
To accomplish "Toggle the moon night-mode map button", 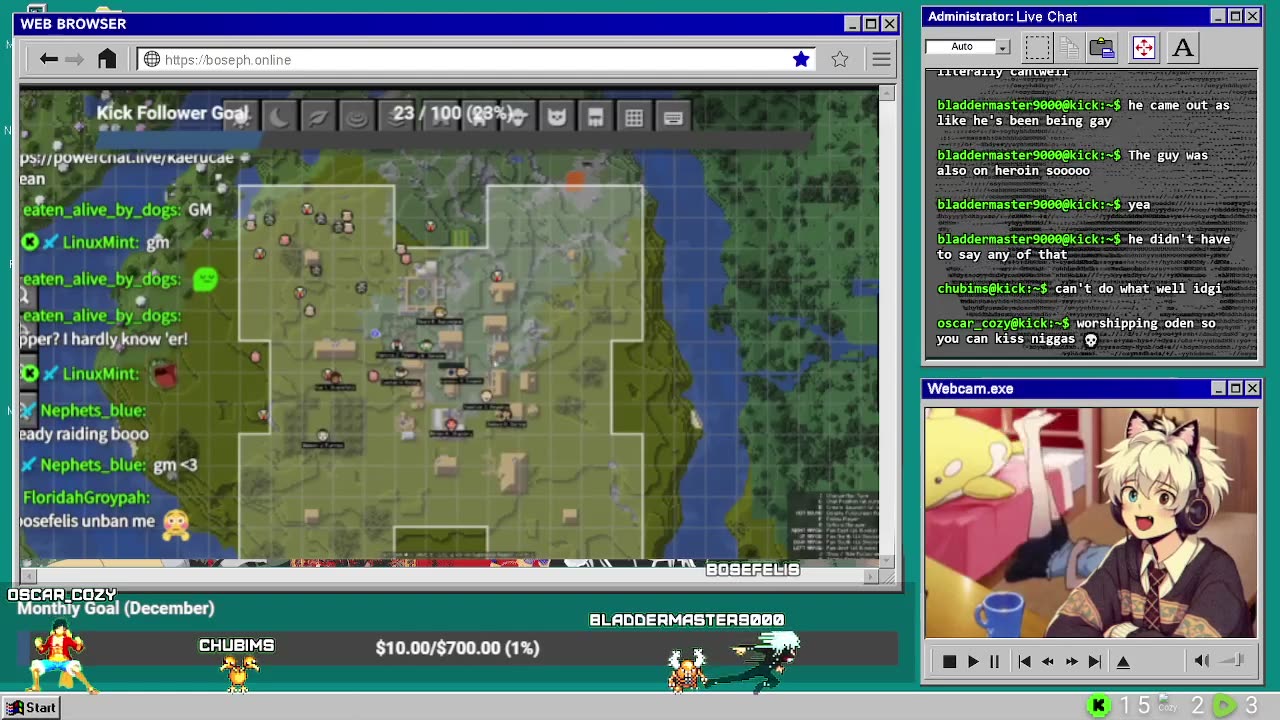I will pos(278,118).
